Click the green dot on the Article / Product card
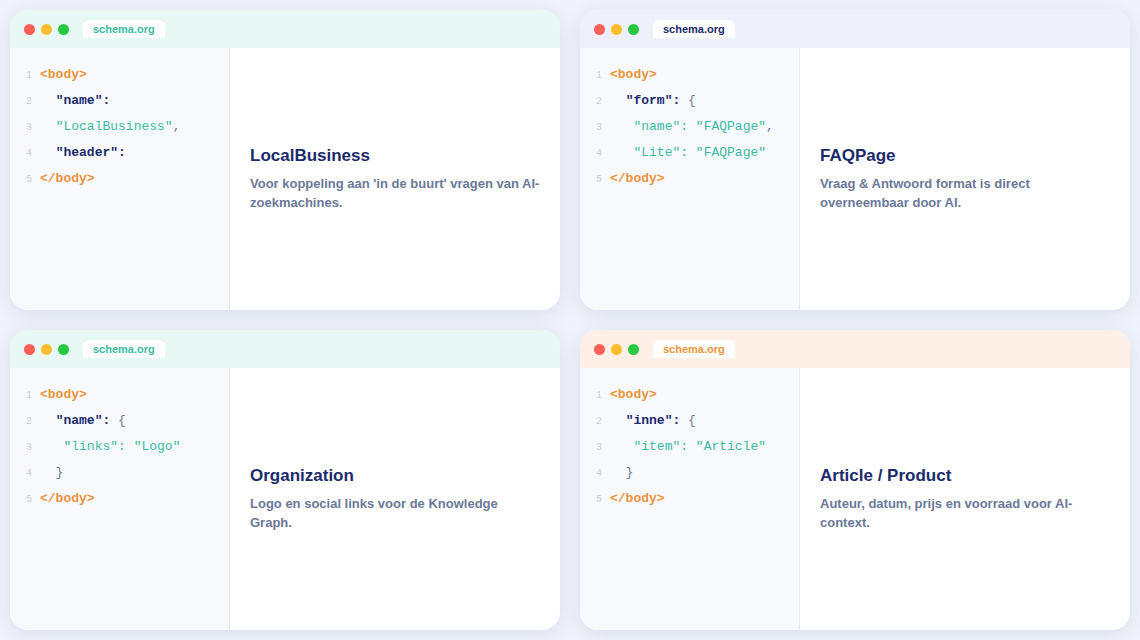Image resolution: width=1140 pixels, height=640 pixels. [x=633, y=350]
